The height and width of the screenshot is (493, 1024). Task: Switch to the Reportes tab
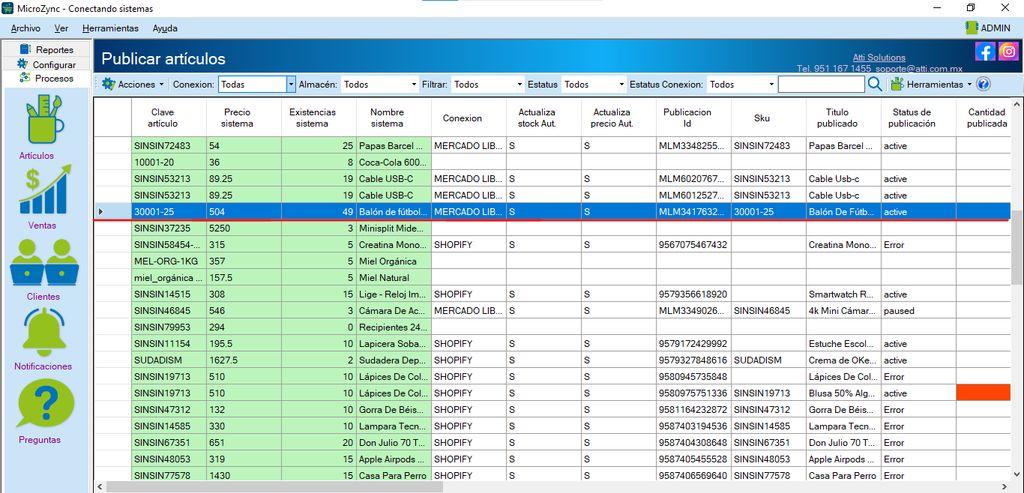47,50
